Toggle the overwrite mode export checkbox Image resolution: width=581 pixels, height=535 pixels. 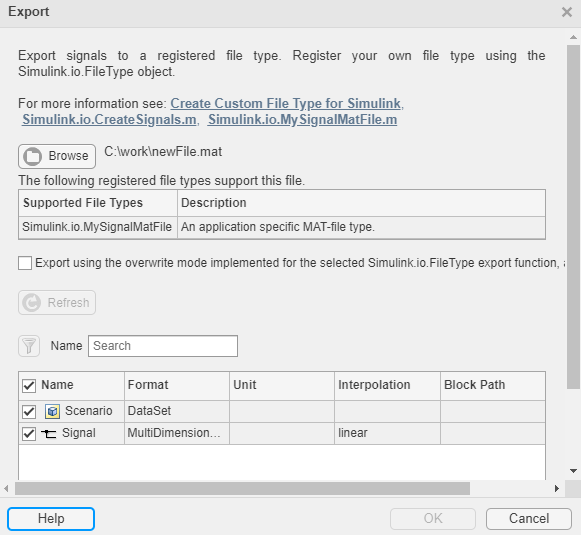25,263
